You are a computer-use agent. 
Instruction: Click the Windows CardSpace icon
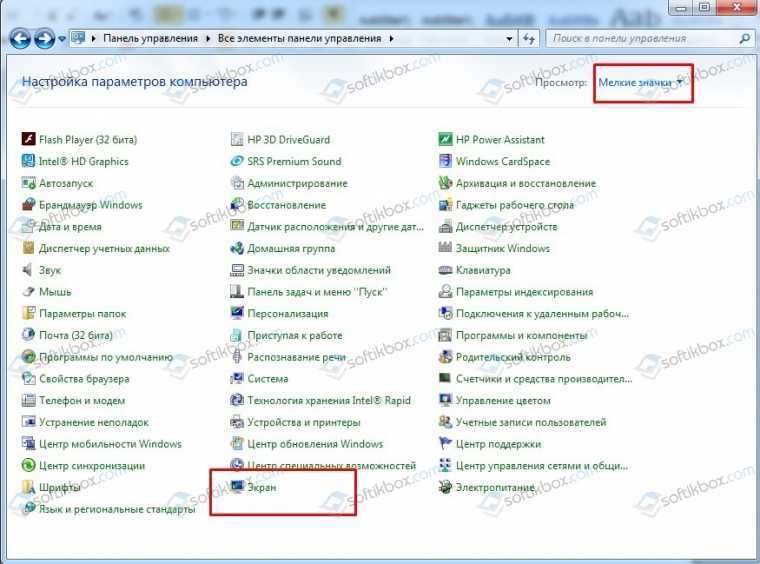tap(445, 161)
